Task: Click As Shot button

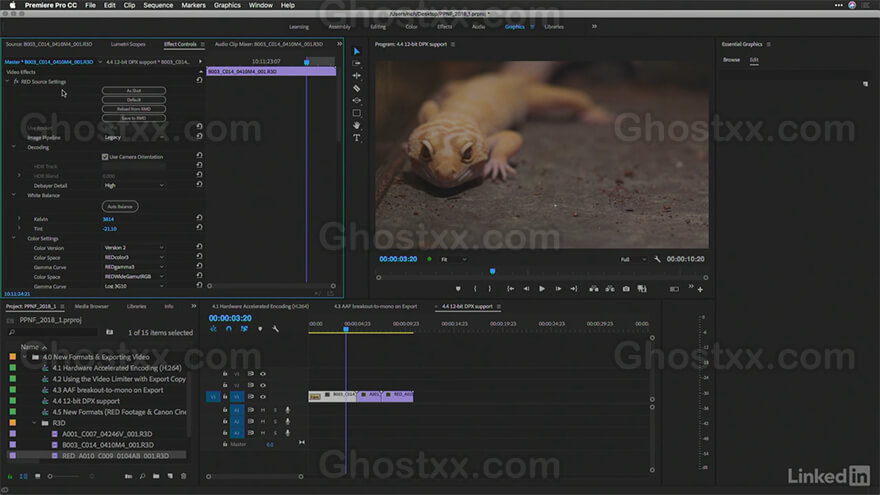Action: click(x=134, y=90)
